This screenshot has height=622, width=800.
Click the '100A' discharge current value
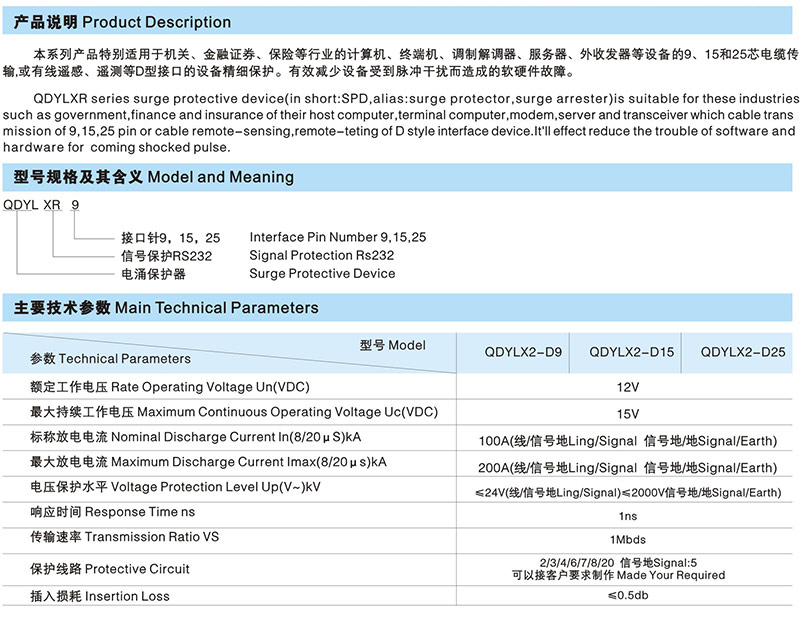click(x=628, y=441)
